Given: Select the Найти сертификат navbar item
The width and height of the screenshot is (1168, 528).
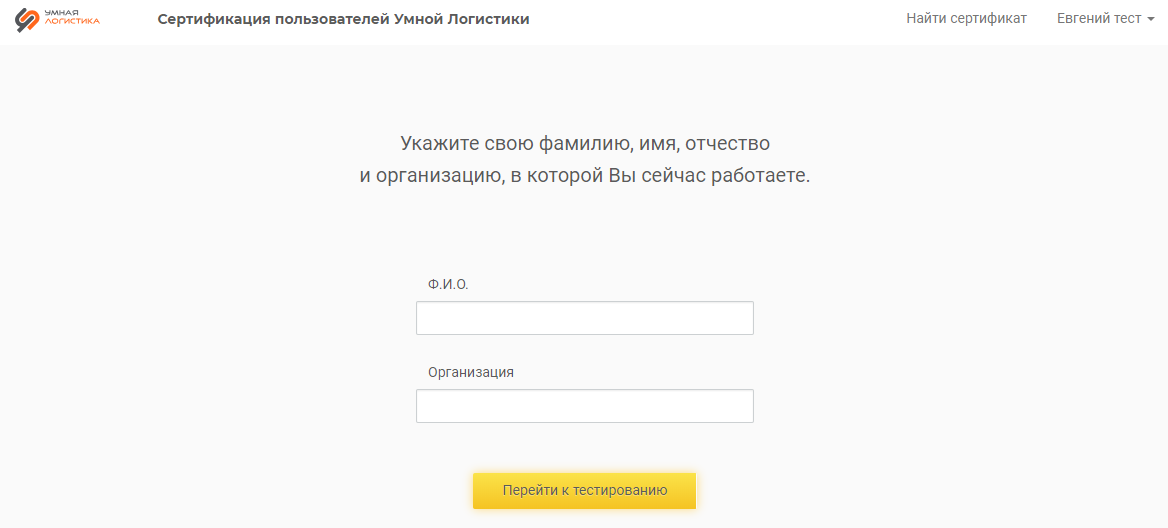Looking at the screenshot, I should coord(966,19).
